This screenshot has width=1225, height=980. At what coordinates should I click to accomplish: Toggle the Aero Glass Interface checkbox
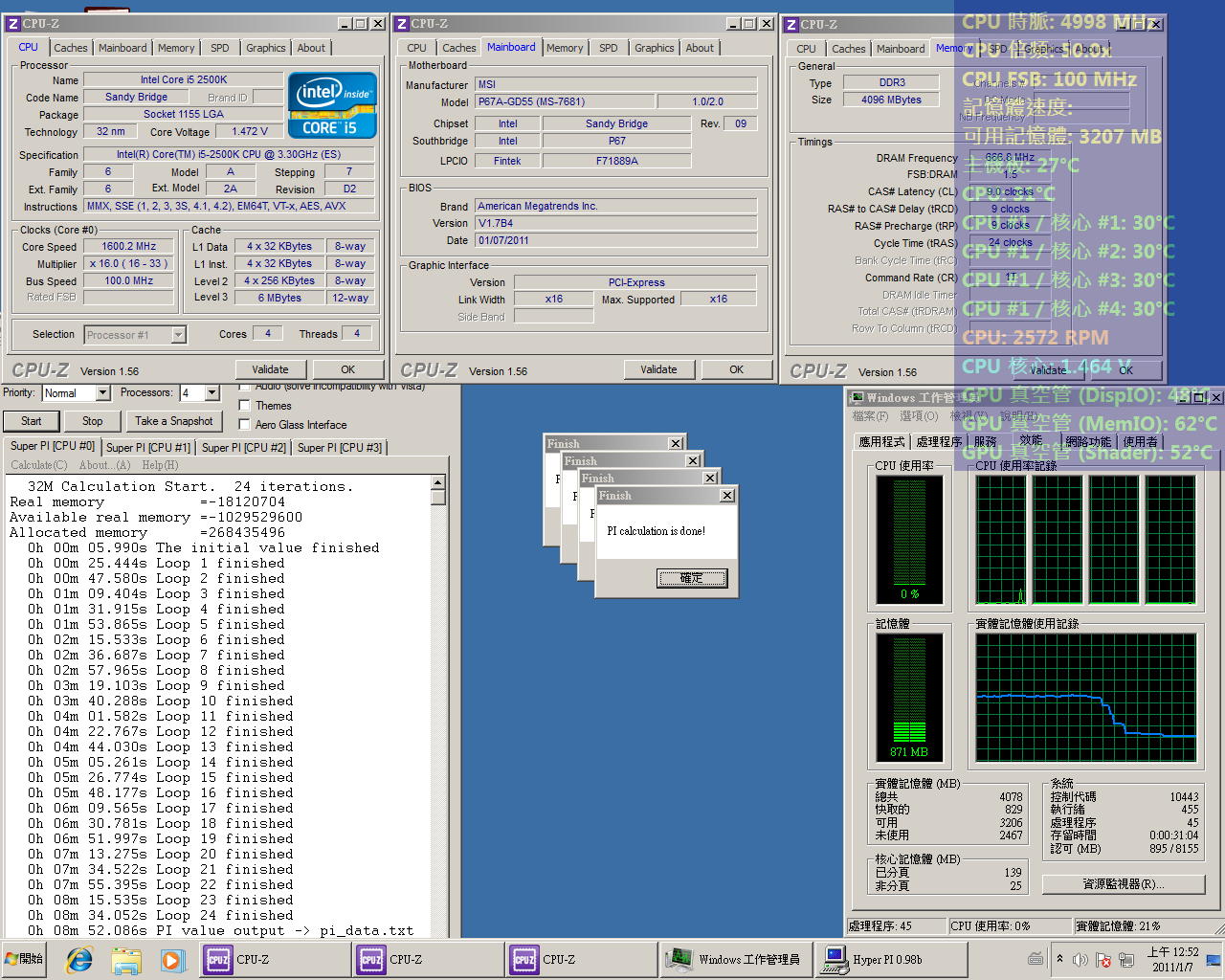tap(245, 425)
